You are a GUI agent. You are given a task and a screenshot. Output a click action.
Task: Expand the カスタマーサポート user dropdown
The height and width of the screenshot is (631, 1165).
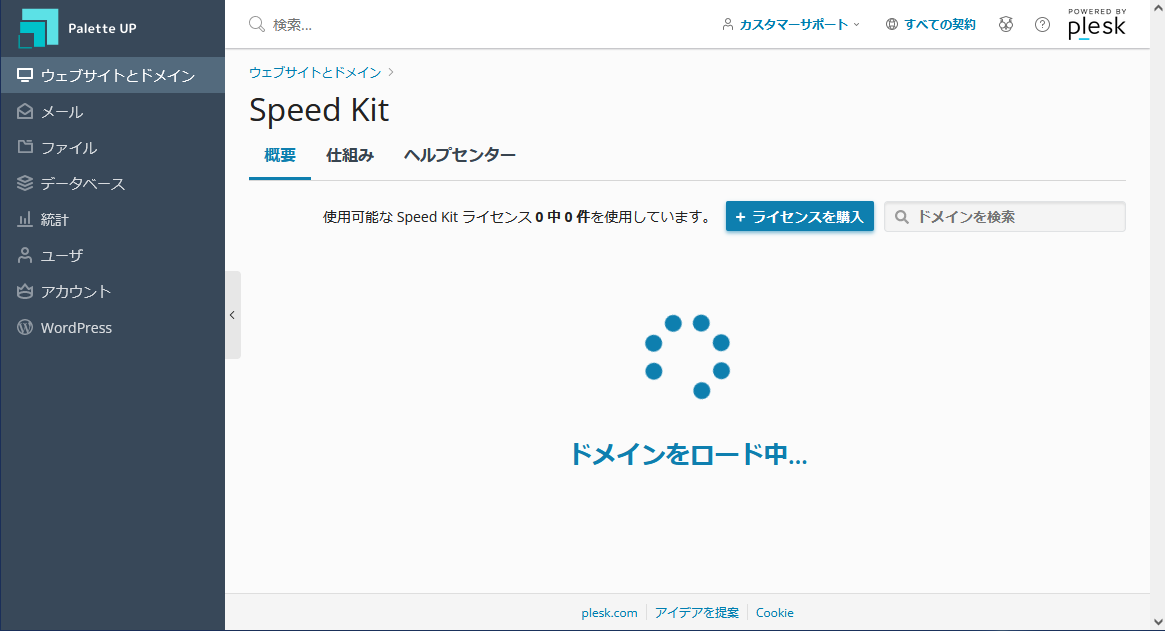coord(791,25)
